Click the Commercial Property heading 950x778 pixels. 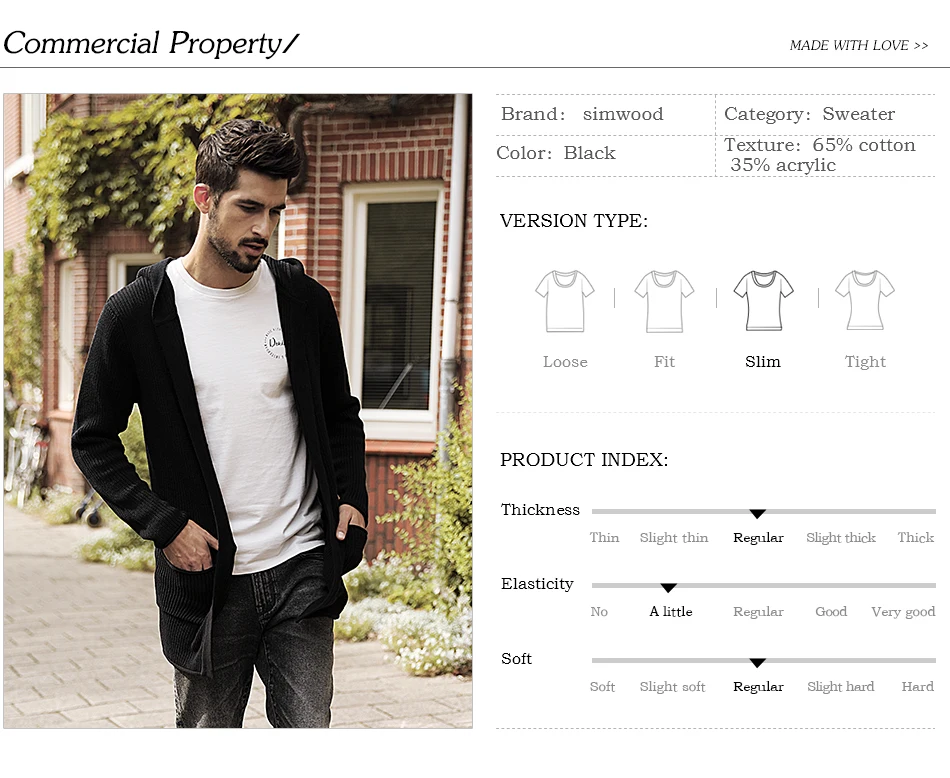click(x=150, y=44)
